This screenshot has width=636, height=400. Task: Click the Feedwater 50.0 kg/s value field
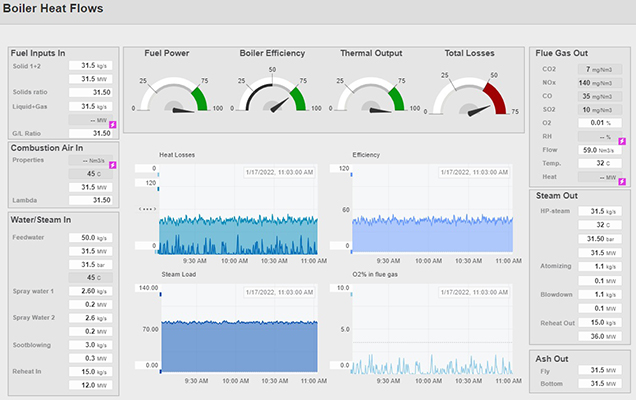95,237
